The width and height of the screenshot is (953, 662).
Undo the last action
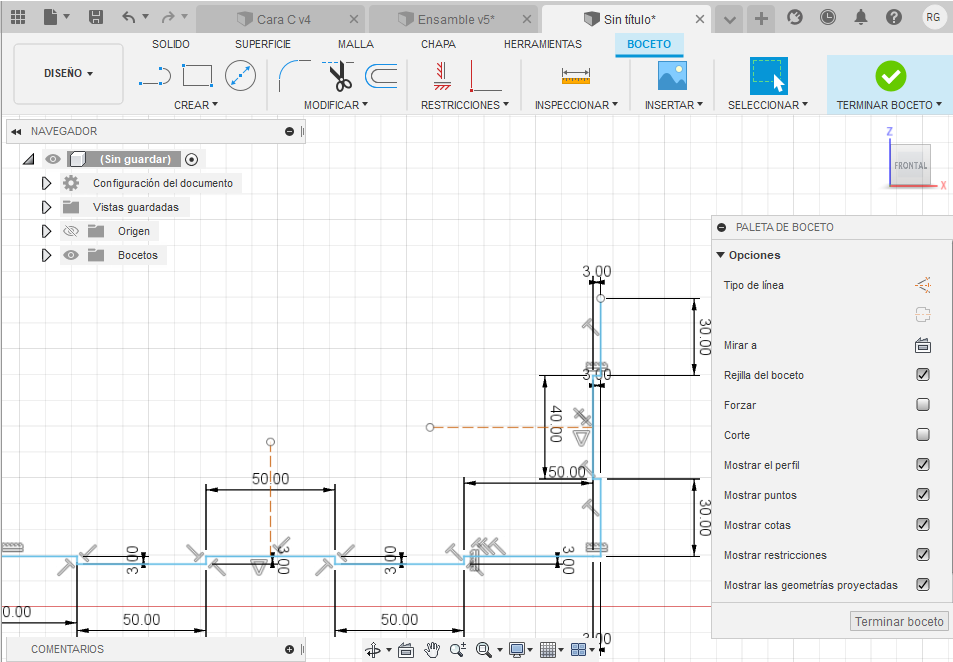coord(128,17)
